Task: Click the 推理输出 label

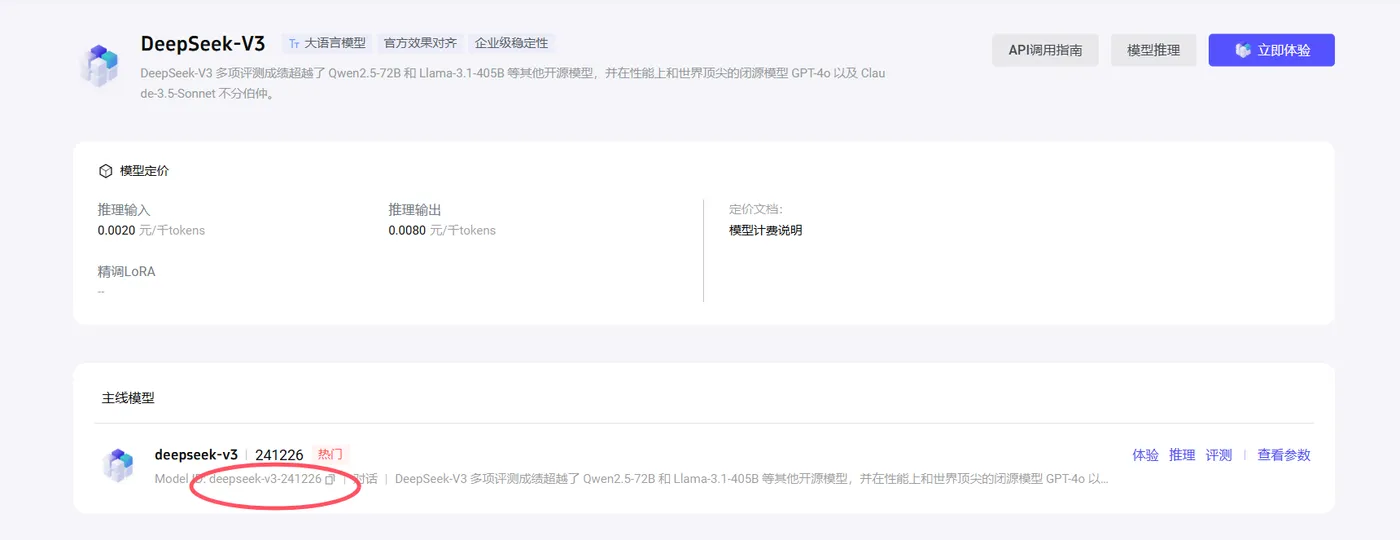Action: click(x=415, y=210)
